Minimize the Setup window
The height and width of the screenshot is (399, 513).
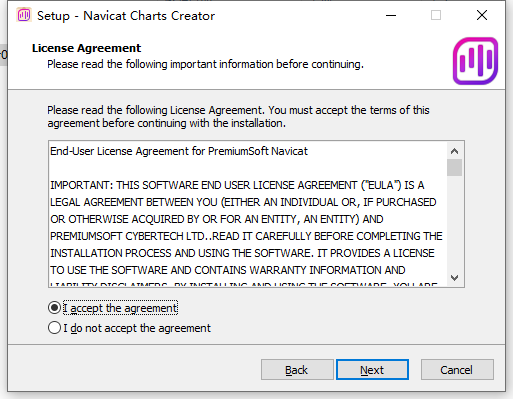391,15
